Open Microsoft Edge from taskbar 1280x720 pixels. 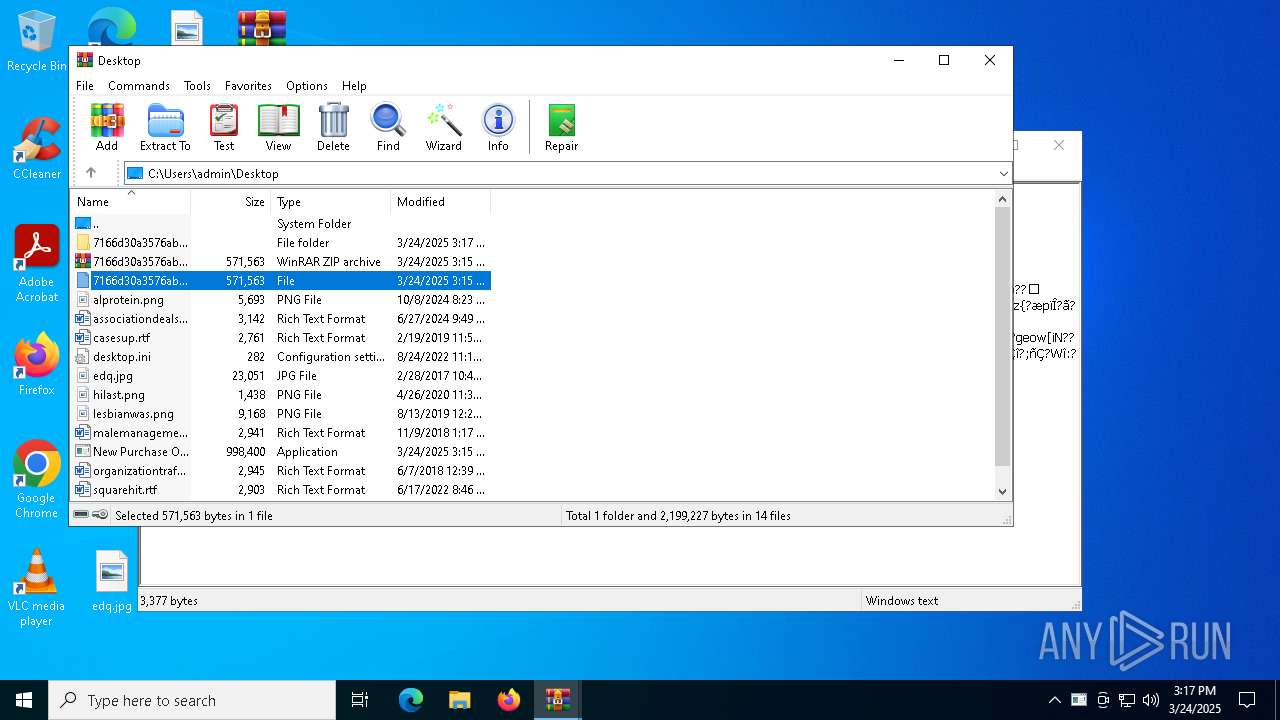(411, 700)
